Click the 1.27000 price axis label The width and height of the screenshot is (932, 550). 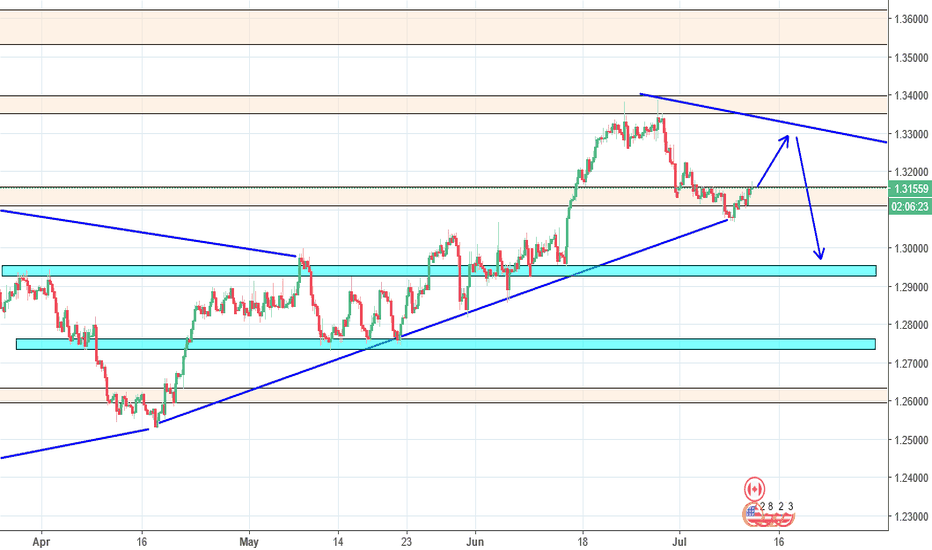pyautogui.click(x=911, y=363)
